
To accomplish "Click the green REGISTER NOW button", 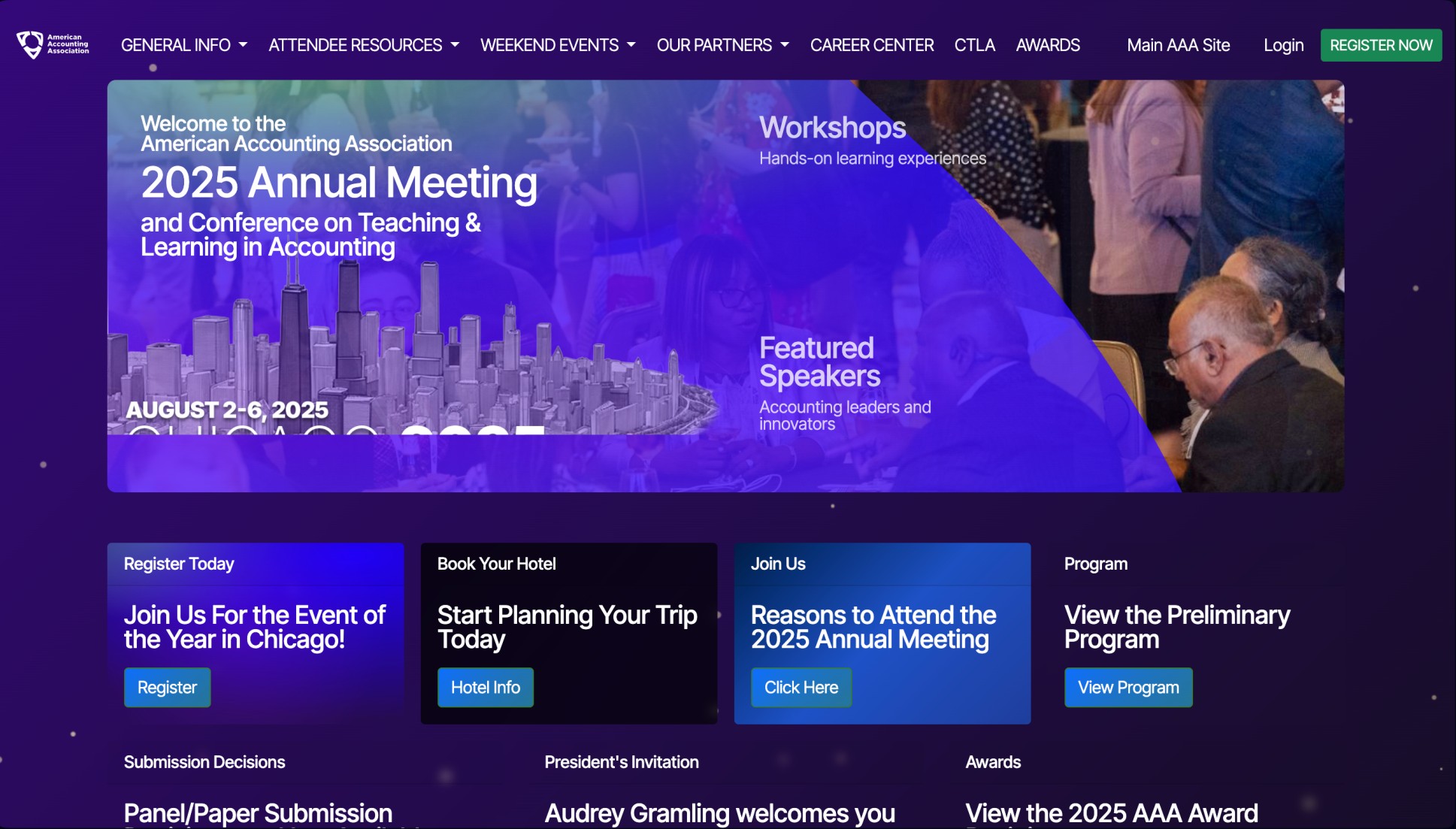I will (x=1381, y=45).
